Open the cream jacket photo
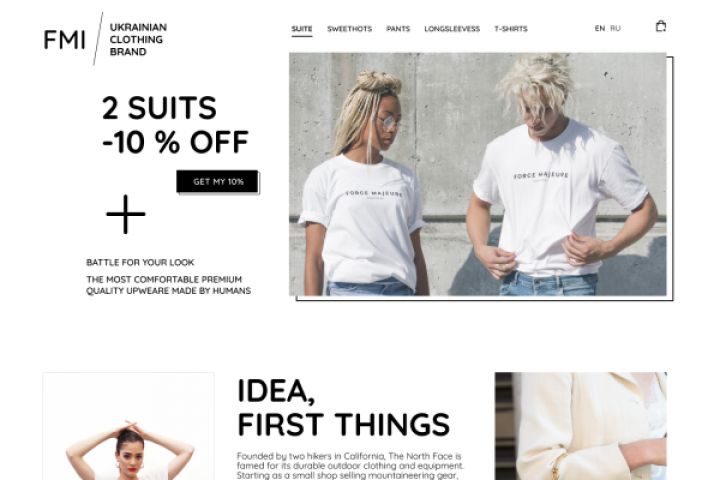 (581, 426)
